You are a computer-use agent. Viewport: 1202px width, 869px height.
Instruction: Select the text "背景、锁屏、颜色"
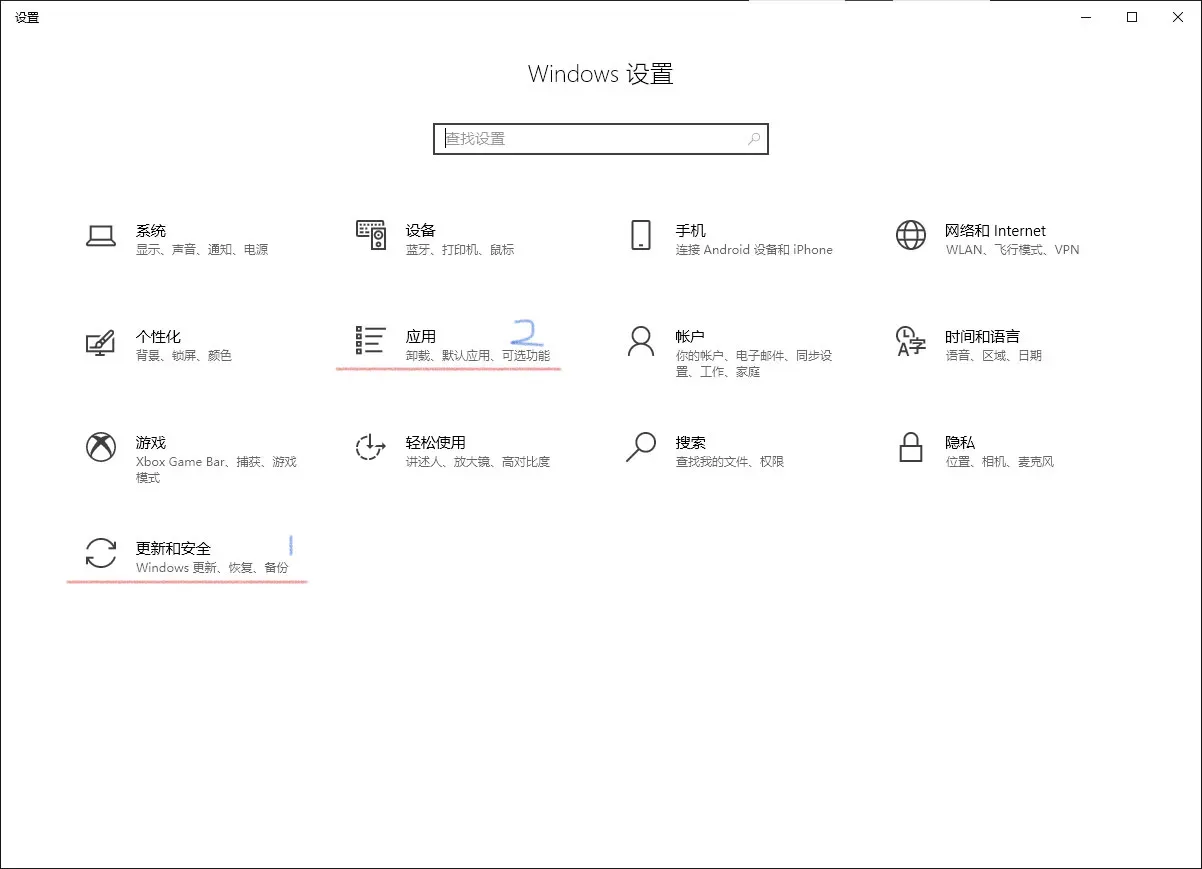click(184, 356)
